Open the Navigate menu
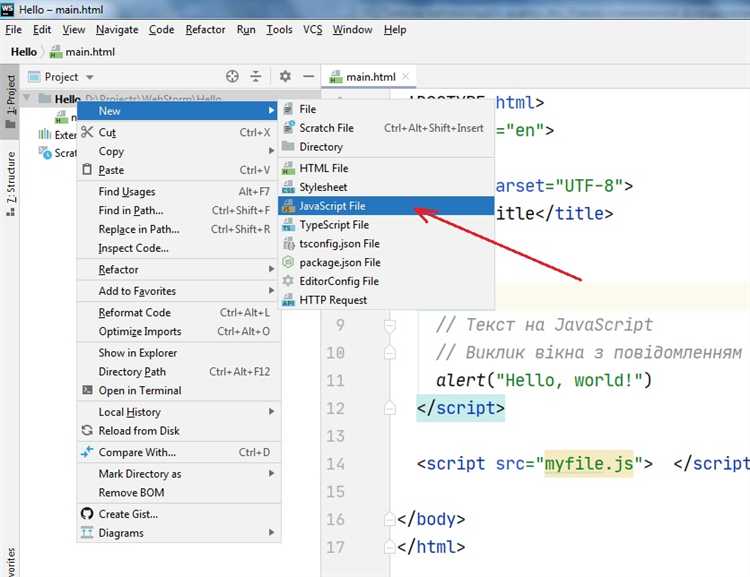 [117, 30]
